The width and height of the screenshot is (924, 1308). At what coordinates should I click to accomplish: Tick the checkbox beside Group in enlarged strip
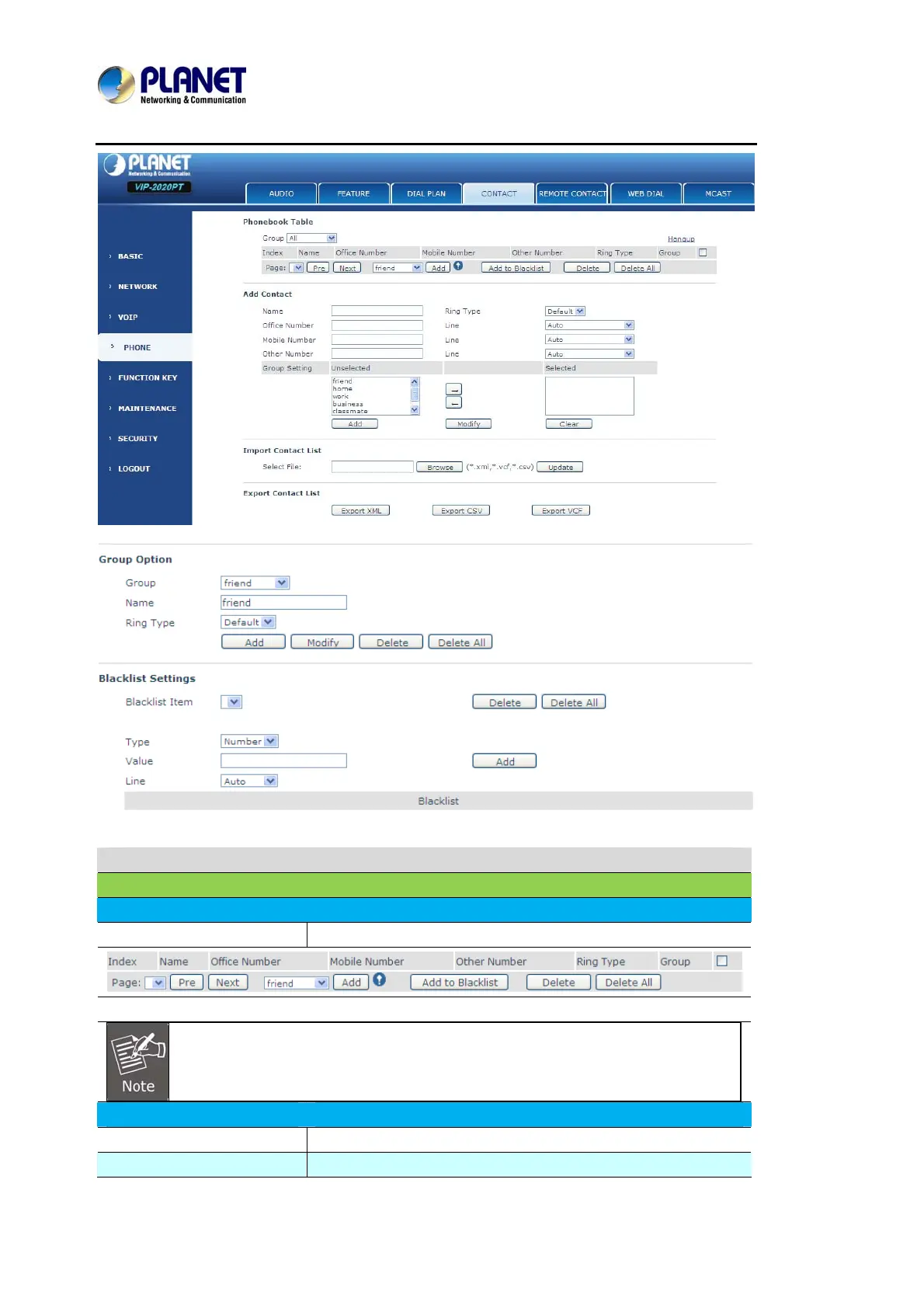coord(722,962)
